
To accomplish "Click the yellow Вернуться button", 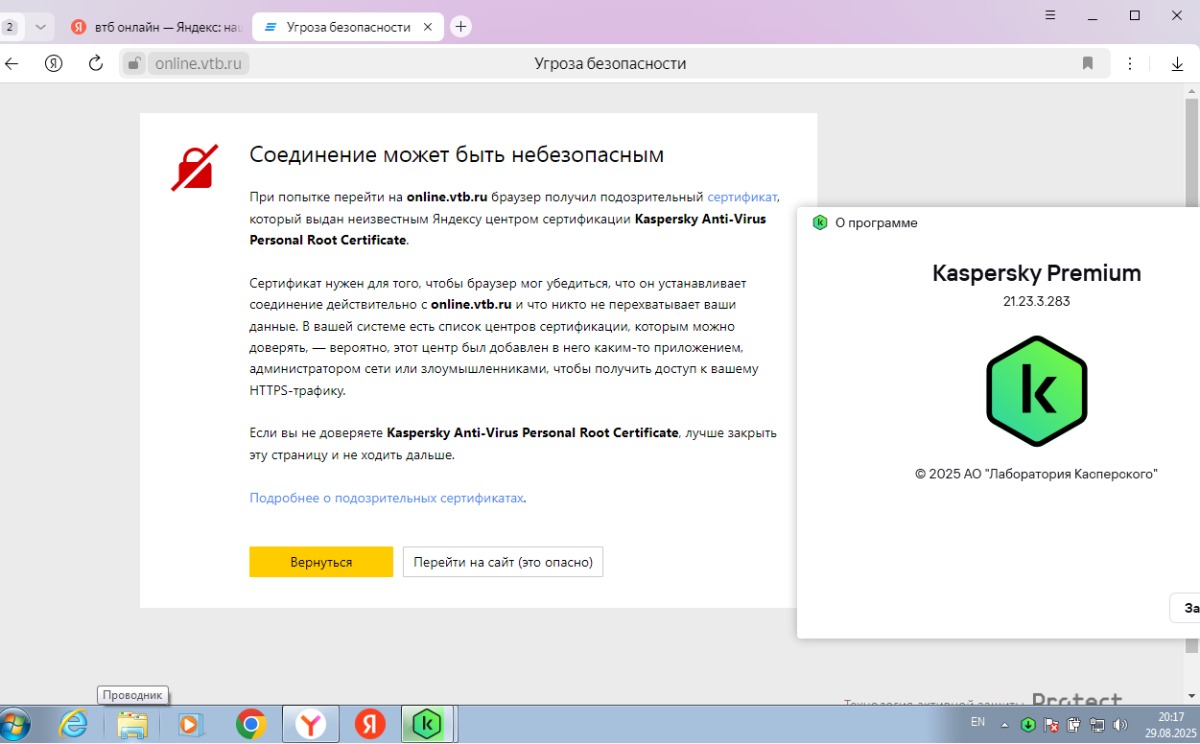I will click(321, 562).
